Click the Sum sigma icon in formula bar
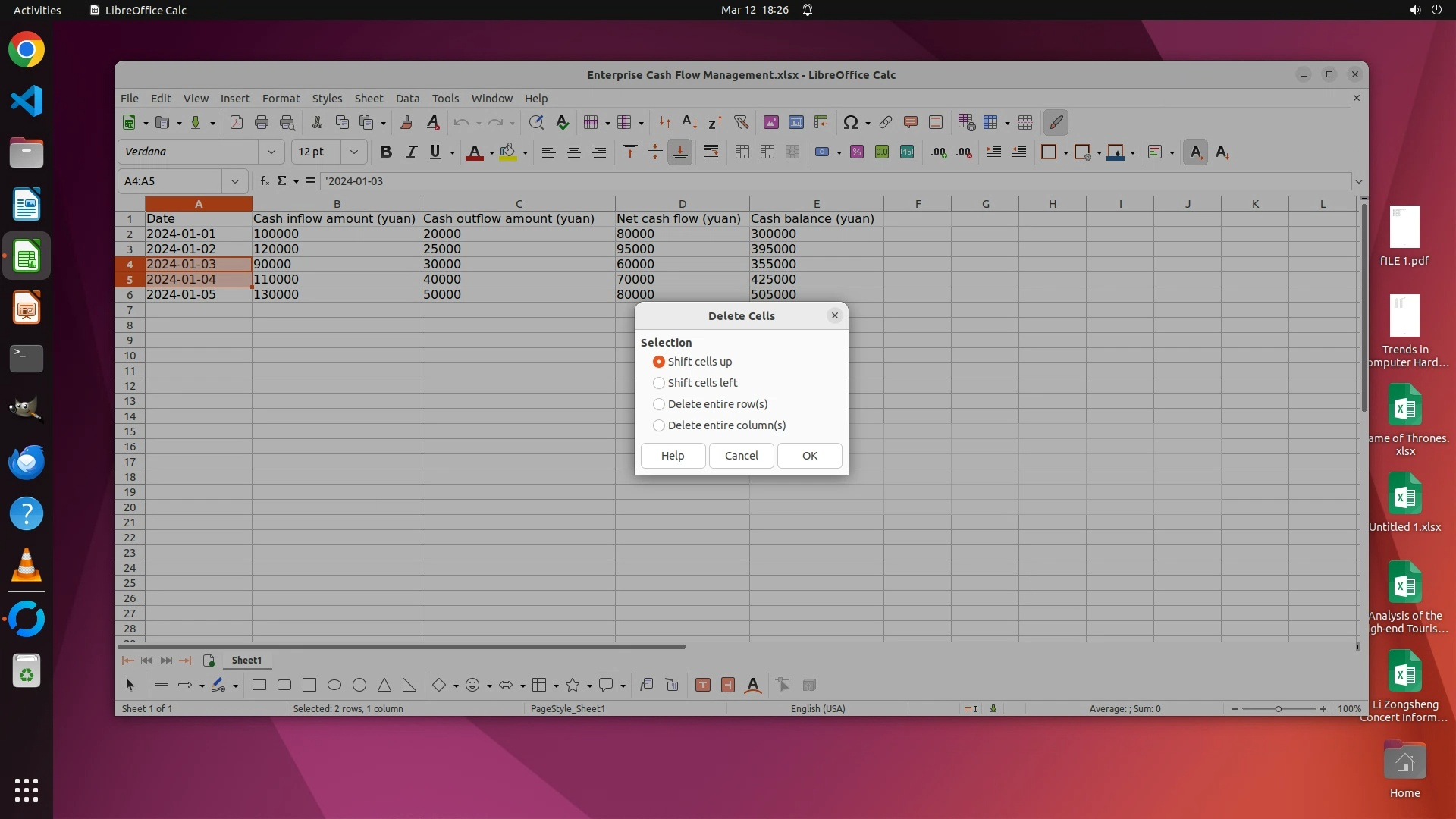This screenshot has width=1456, height=819. pos(281,180)
